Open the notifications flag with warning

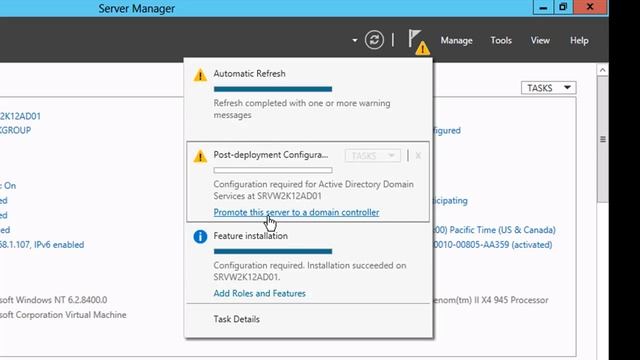pos(419,42)
